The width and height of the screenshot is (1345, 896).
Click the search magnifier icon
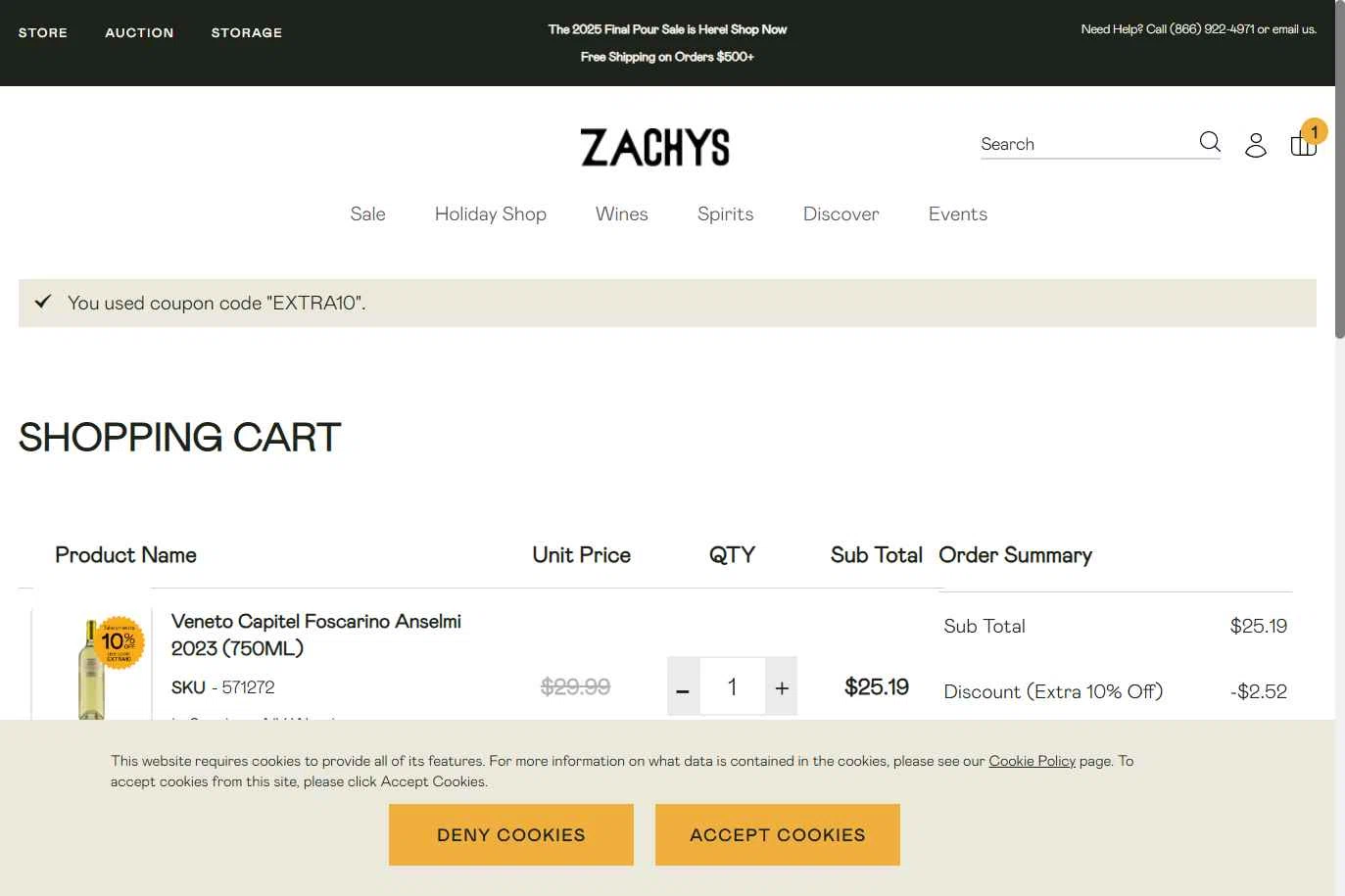coord(1210,143)
